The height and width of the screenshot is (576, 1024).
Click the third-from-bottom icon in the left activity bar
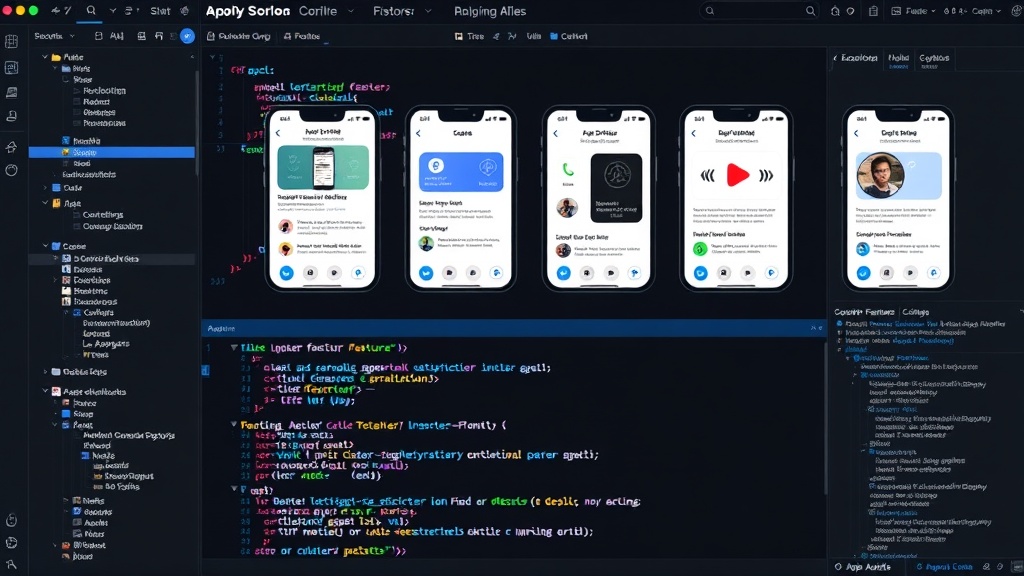[11, 520]
